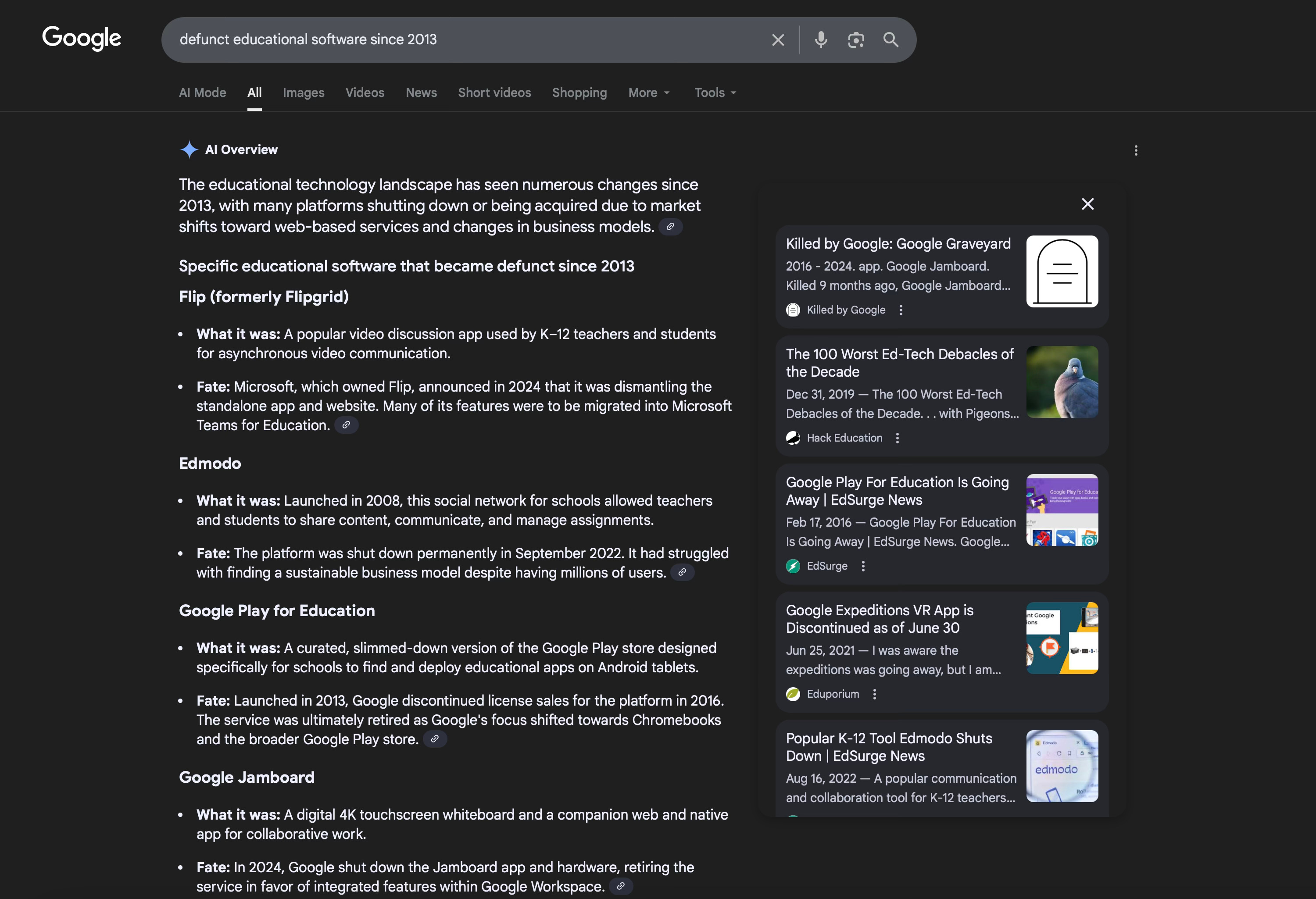Click the Edmodo article thumbnail

[1062, 765]
